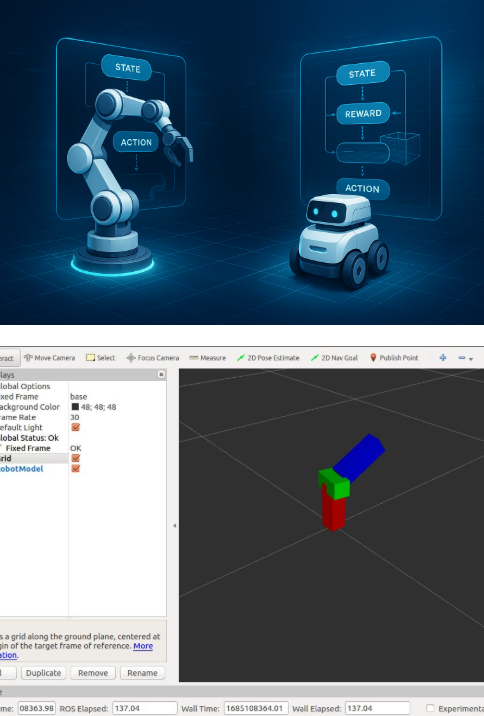
Task: Pick the Measure tool
Action: [208, 358]
